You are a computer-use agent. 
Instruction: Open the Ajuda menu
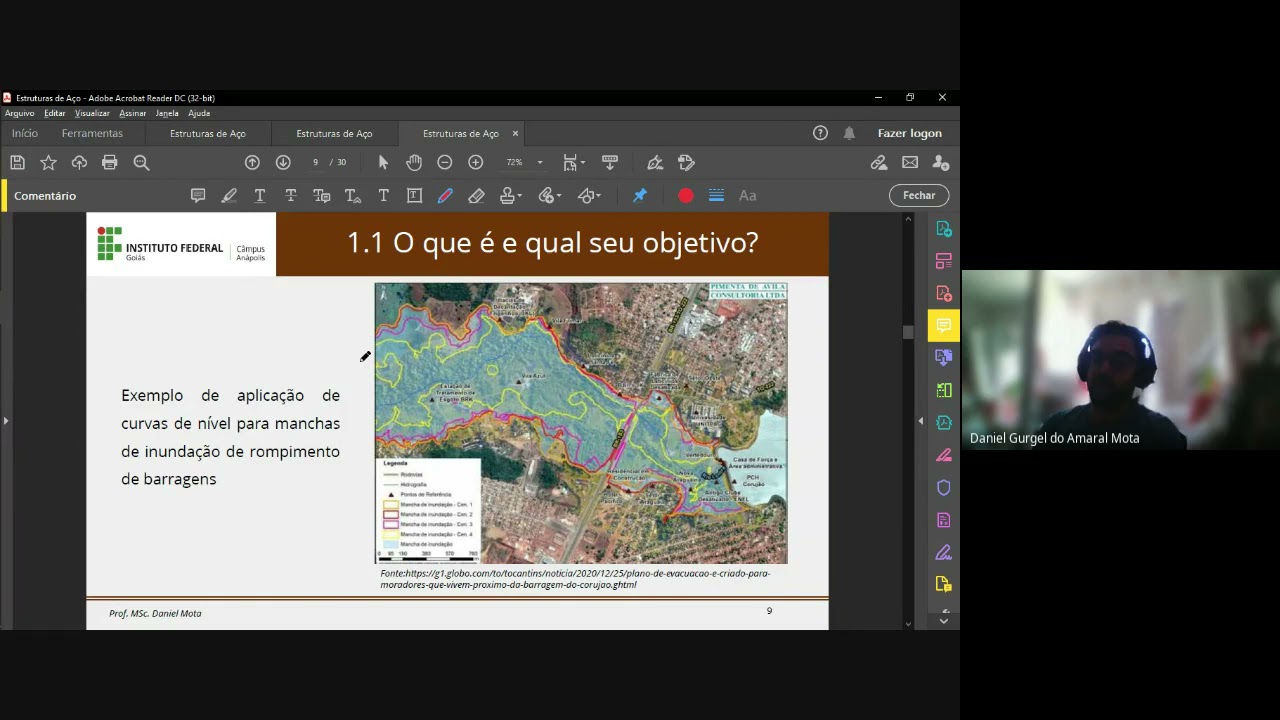point(199,114)
